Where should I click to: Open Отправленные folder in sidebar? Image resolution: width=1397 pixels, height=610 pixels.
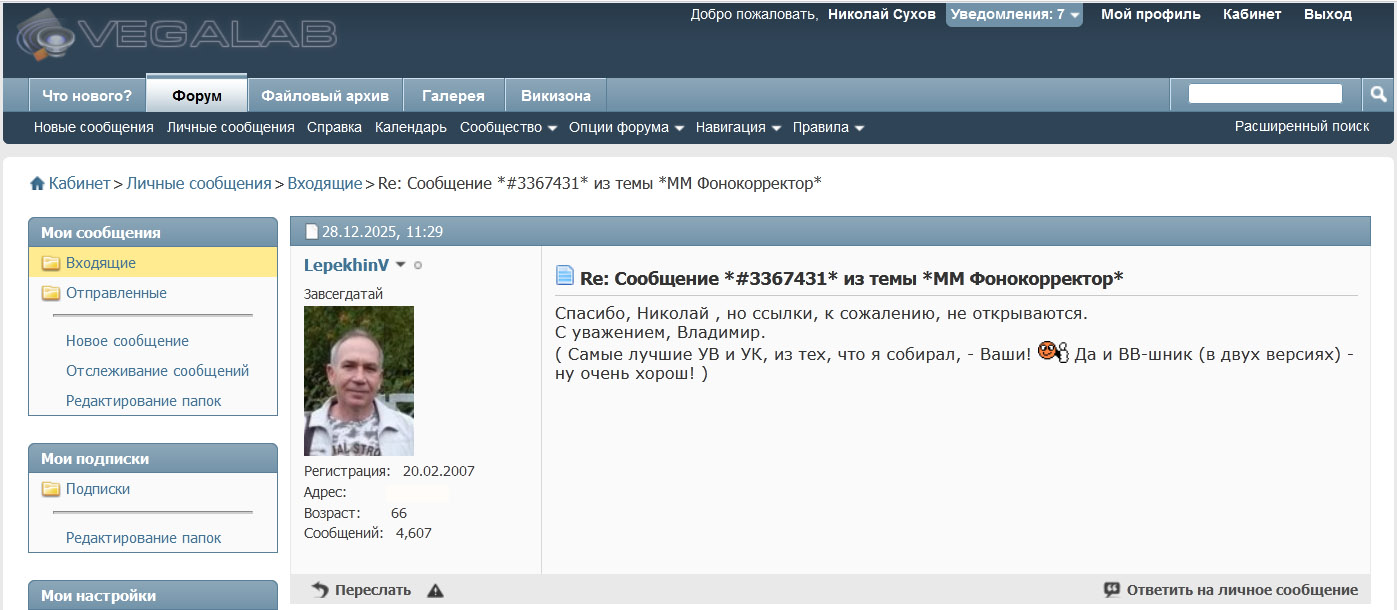click(116, 293)
